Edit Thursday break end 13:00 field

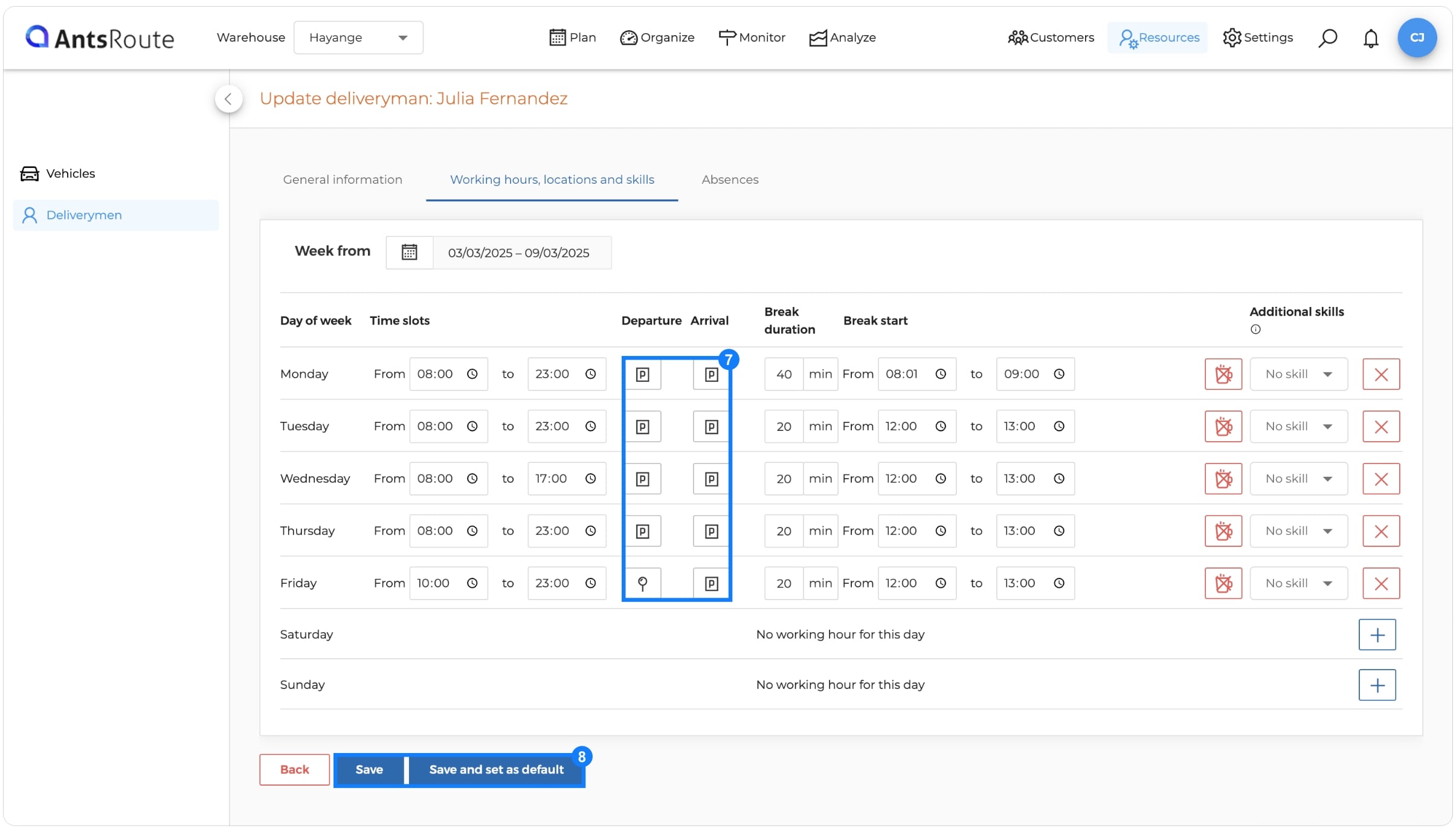coord(1035,531)
